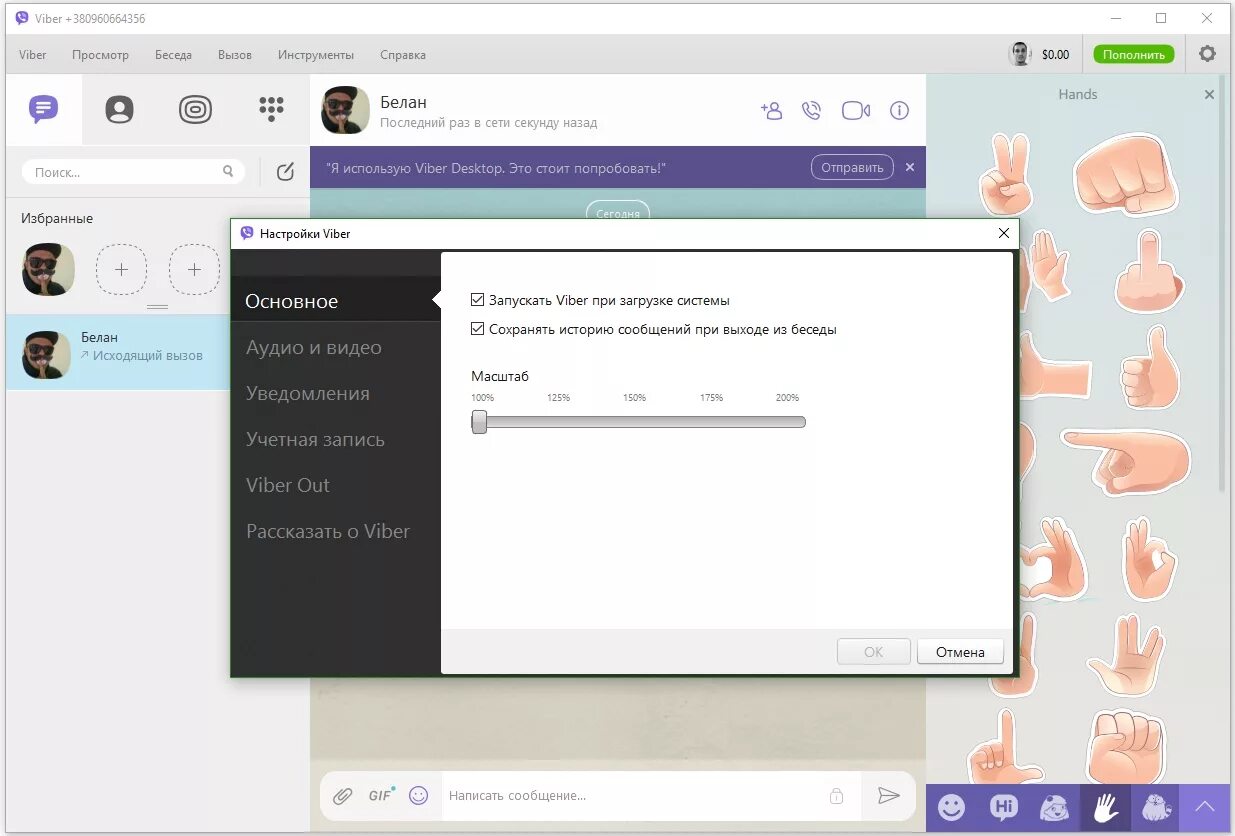1235x836 pixels.
Task: Open the Инструменты menu
Action: (316, 55)
